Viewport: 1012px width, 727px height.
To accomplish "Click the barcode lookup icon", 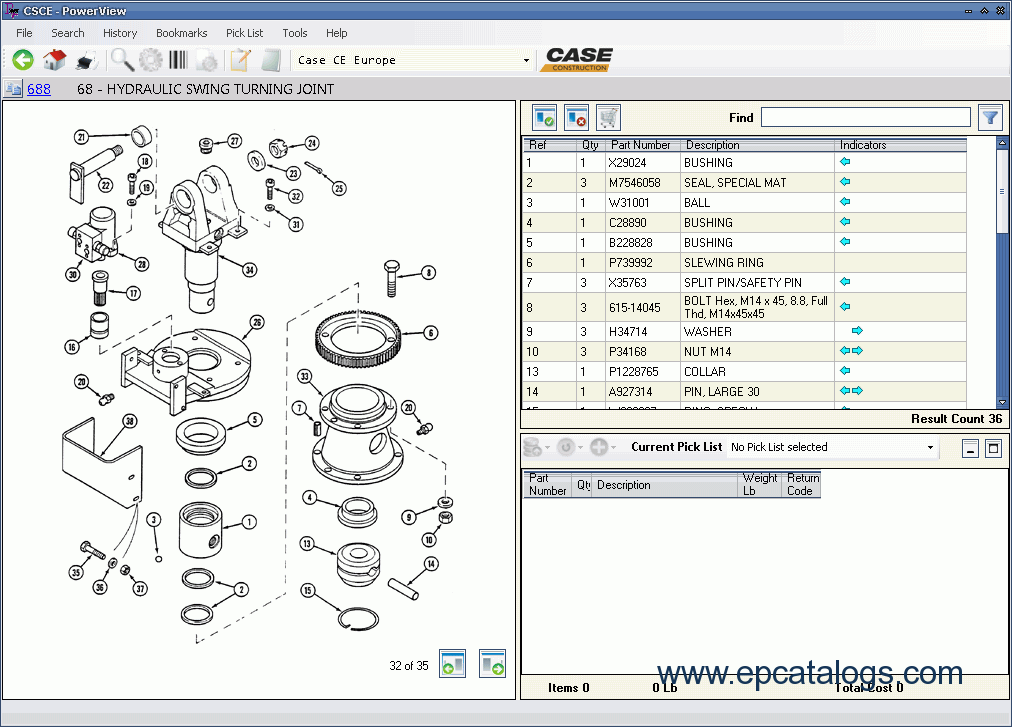I will click(x=178, y=60).
